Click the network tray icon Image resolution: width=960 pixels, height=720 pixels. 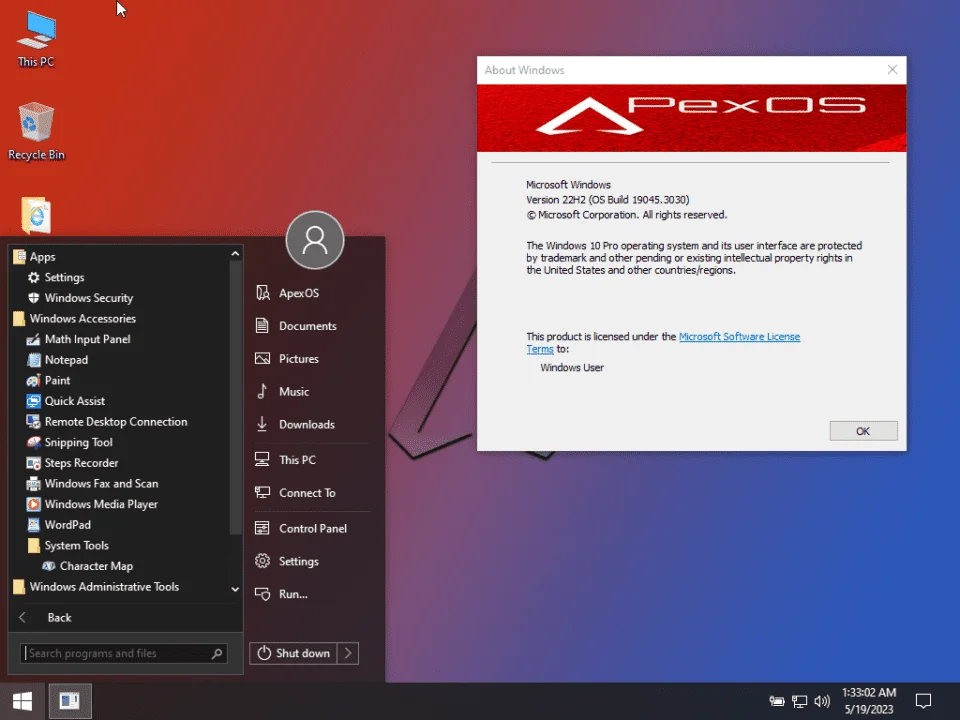click(x=799, y=701)
